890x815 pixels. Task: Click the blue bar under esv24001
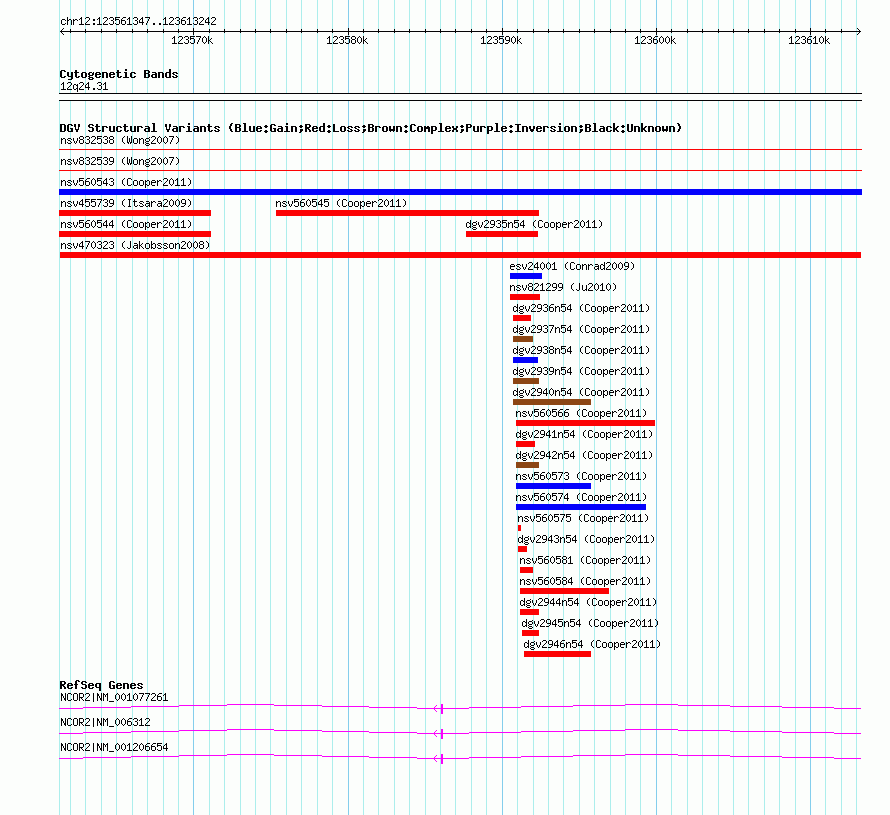pyautogui.click(x=526, y=276)
